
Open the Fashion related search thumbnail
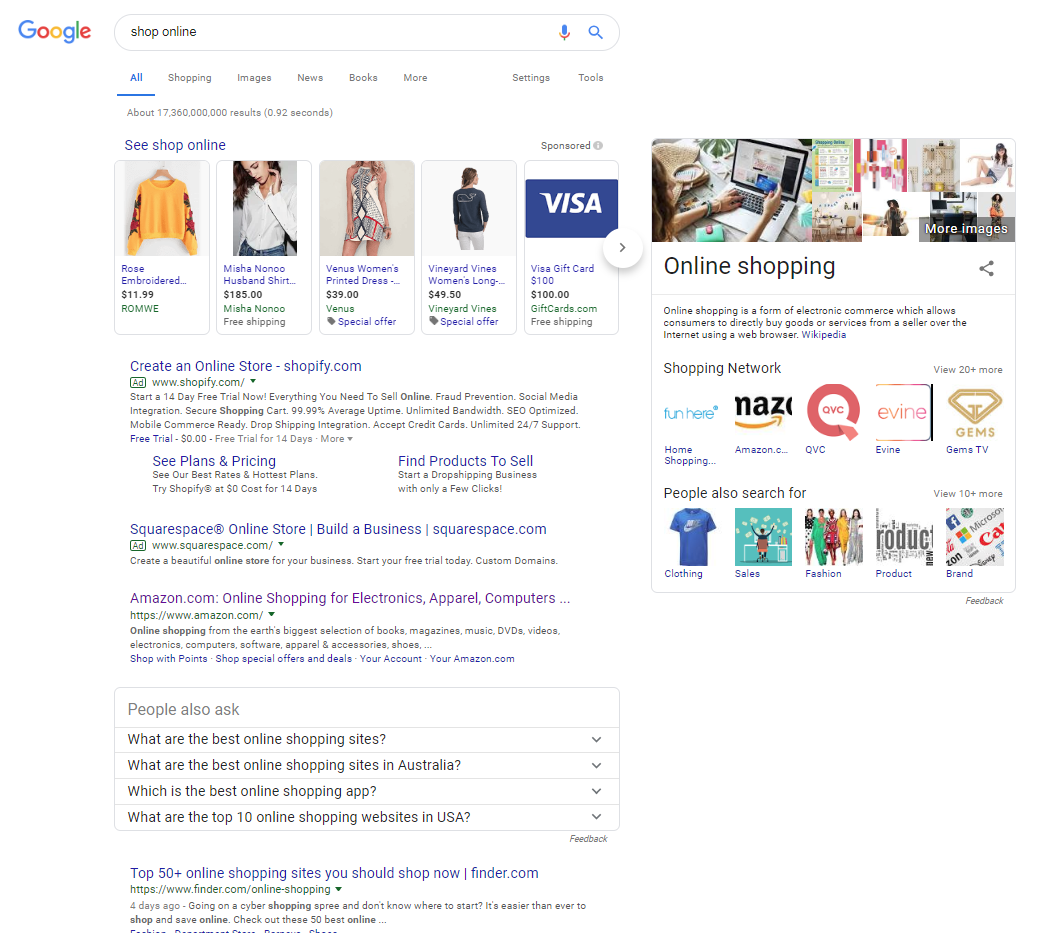click(x=834, y=537)
